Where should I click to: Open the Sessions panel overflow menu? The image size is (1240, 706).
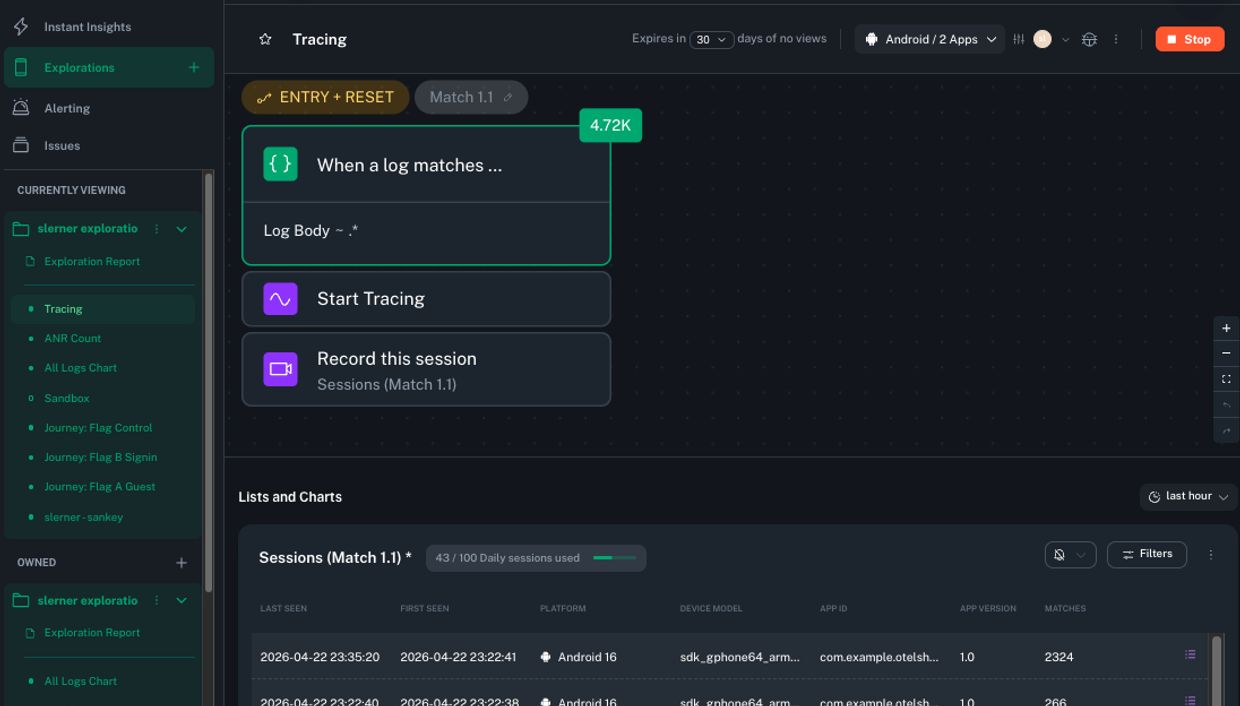pyautogui.click(x=1211, y=554)
